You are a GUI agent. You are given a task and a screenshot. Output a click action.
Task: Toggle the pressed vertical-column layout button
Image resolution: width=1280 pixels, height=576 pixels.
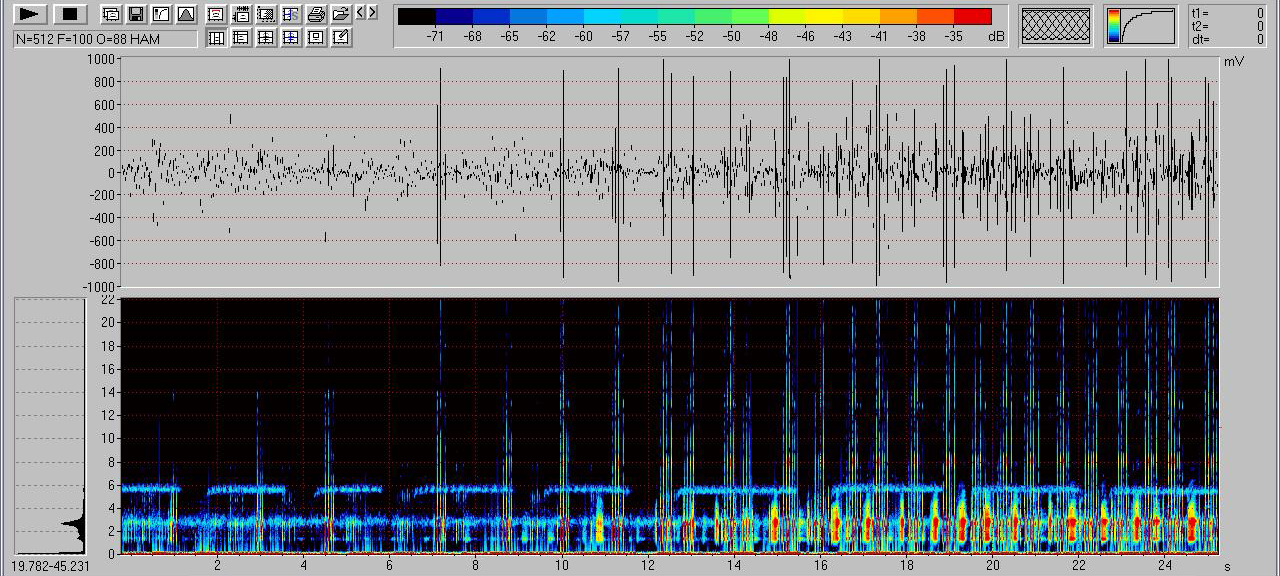tap(216, 38)
